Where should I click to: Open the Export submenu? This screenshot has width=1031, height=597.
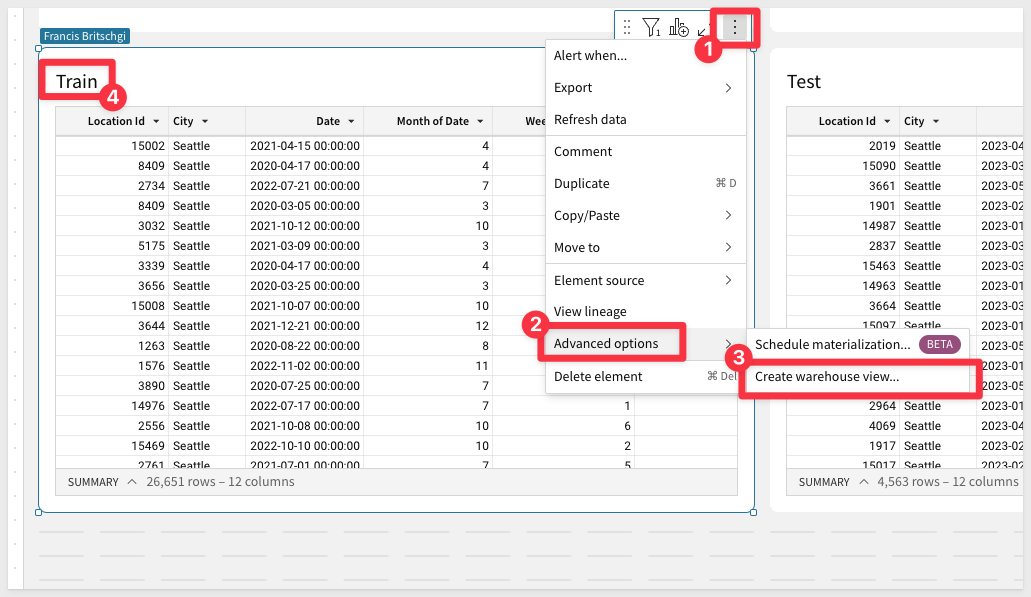[x=644, y=88]
